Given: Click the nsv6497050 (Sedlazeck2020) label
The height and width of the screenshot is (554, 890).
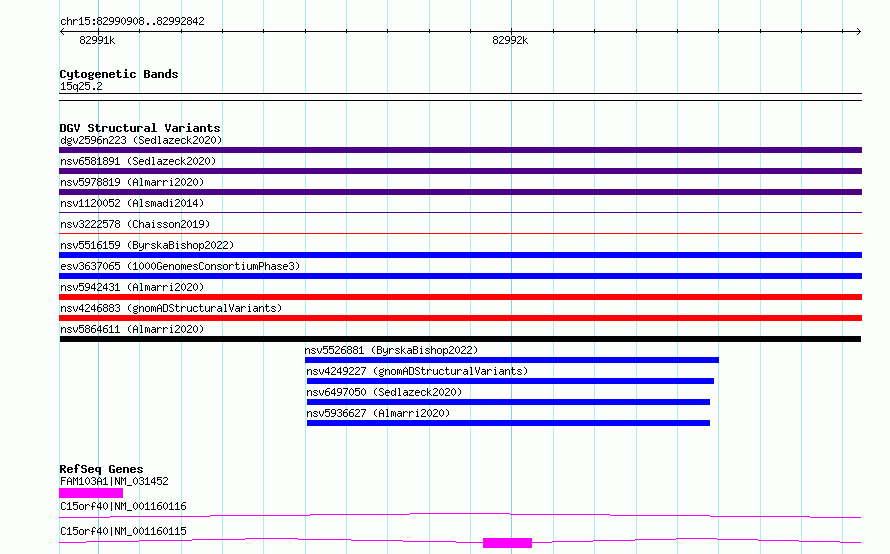Looking at the screenshot, I should [x=384, y=392].
